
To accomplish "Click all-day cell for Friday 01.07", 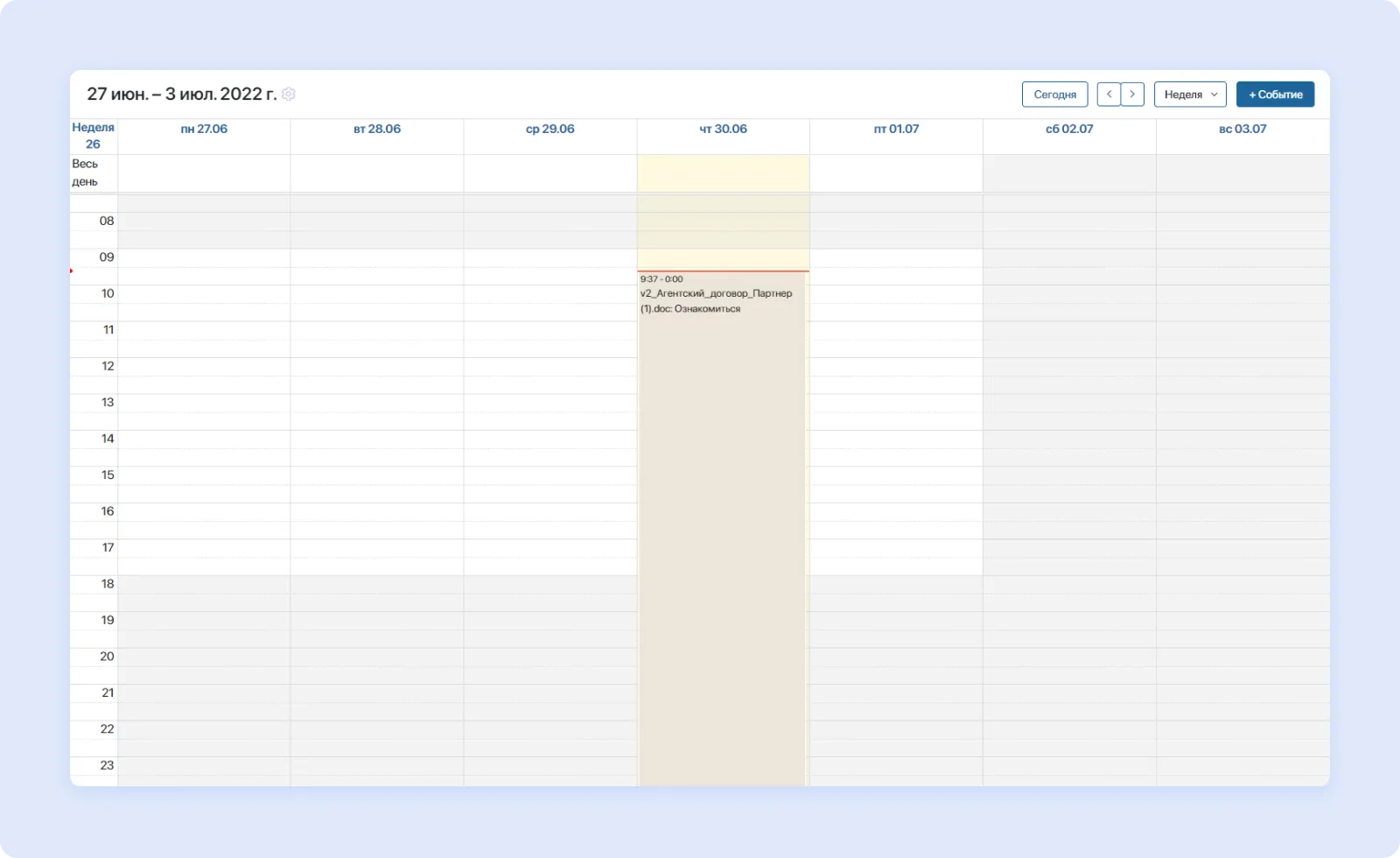I will [x=896, y=173].
